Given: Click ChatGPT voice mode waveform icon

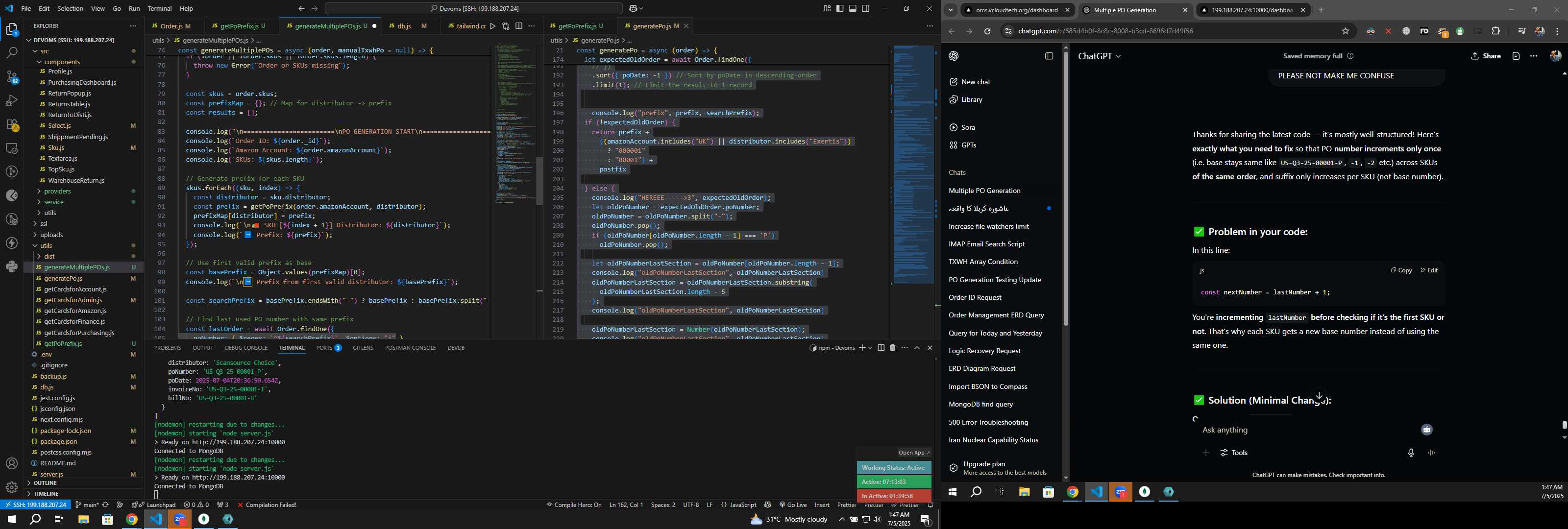Looking at the screenshot, I should (1432, 453).
